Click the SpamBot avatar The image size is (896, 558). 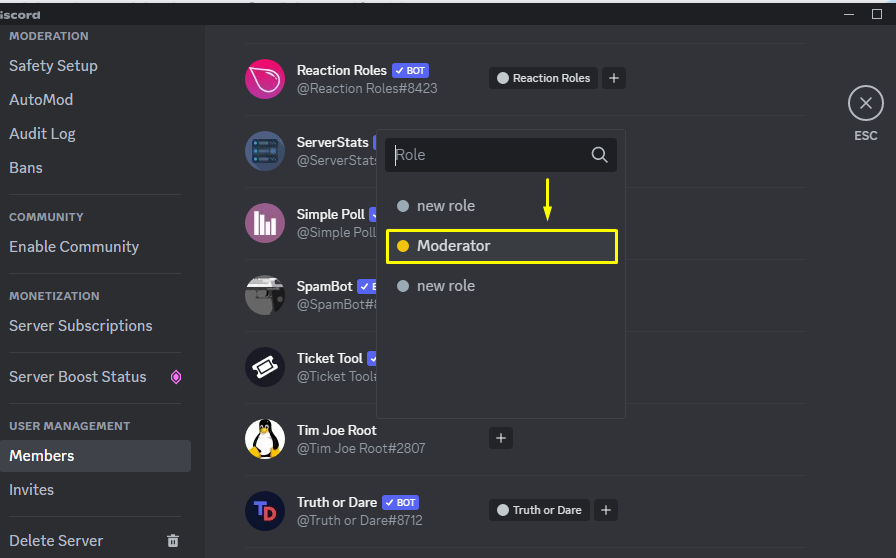click(x=265, y=295)
